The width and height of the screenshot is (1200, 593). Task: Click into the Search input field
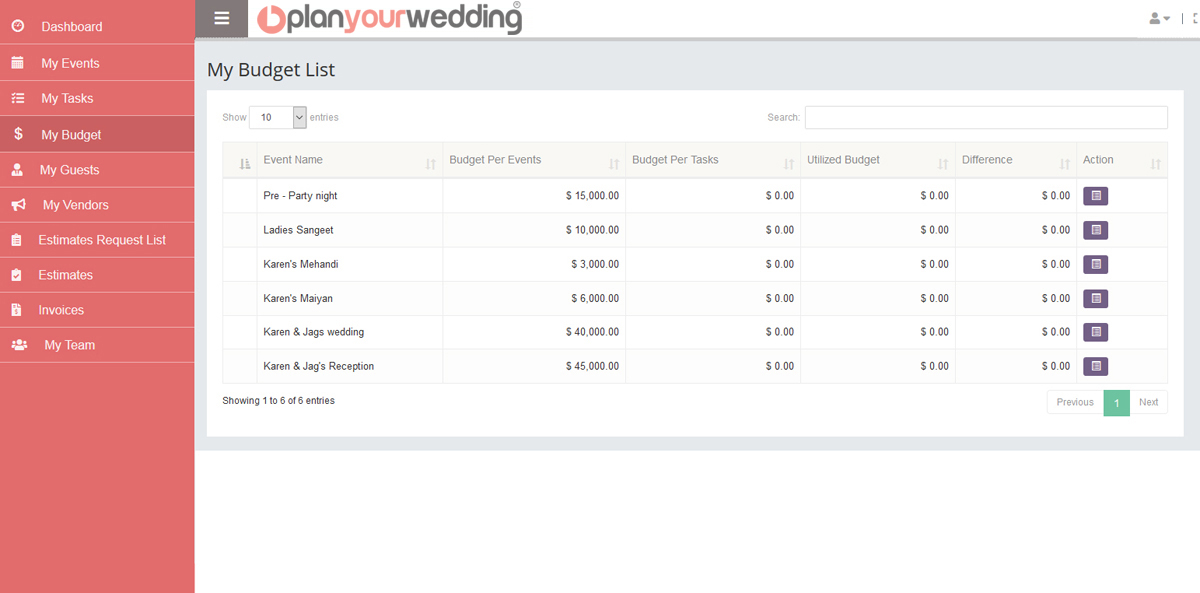pos(986,117)
